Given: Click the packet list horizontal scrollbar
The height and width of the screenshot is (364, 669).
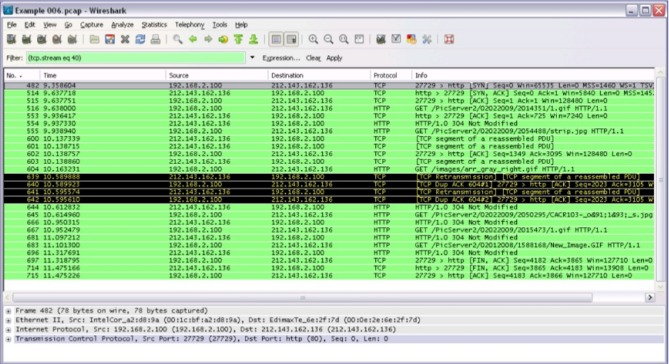Looking at the screenshot, I should 303,297.
